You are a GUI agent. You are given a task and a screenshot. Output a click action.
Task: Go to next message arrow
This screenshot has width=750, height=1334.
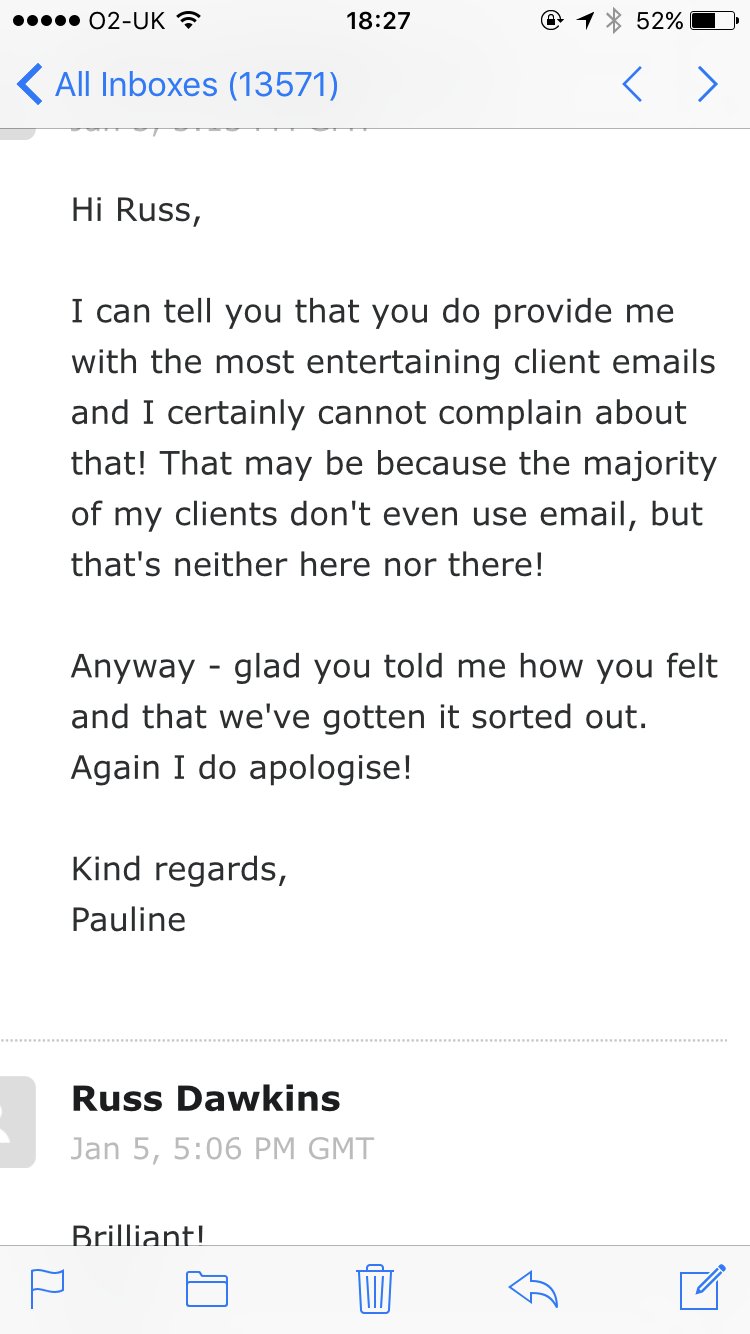tap(707, 85)
